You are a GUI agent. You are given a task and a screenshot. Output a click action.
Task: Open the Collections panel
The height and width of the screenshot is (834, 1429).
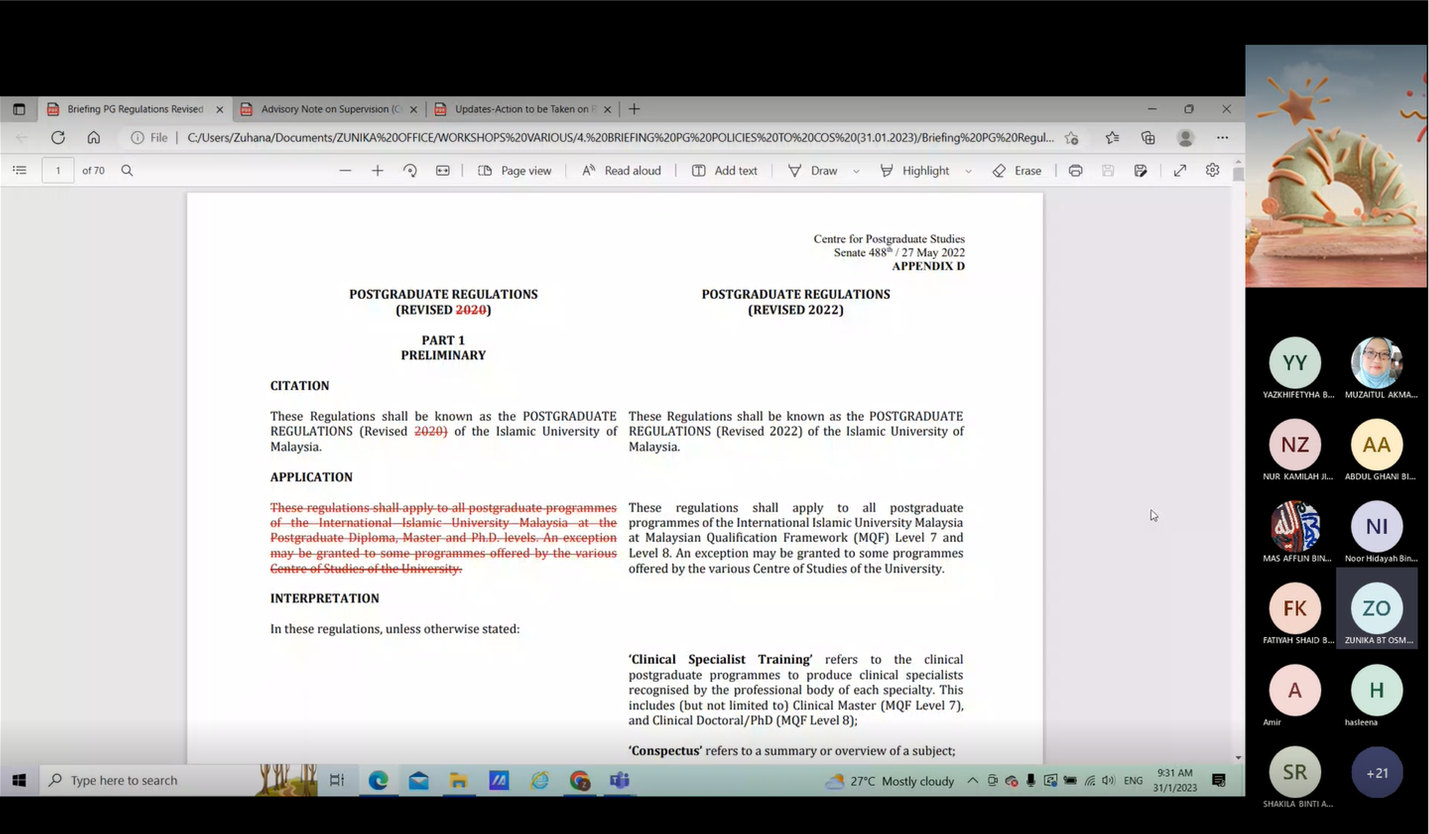[1148, 138]
